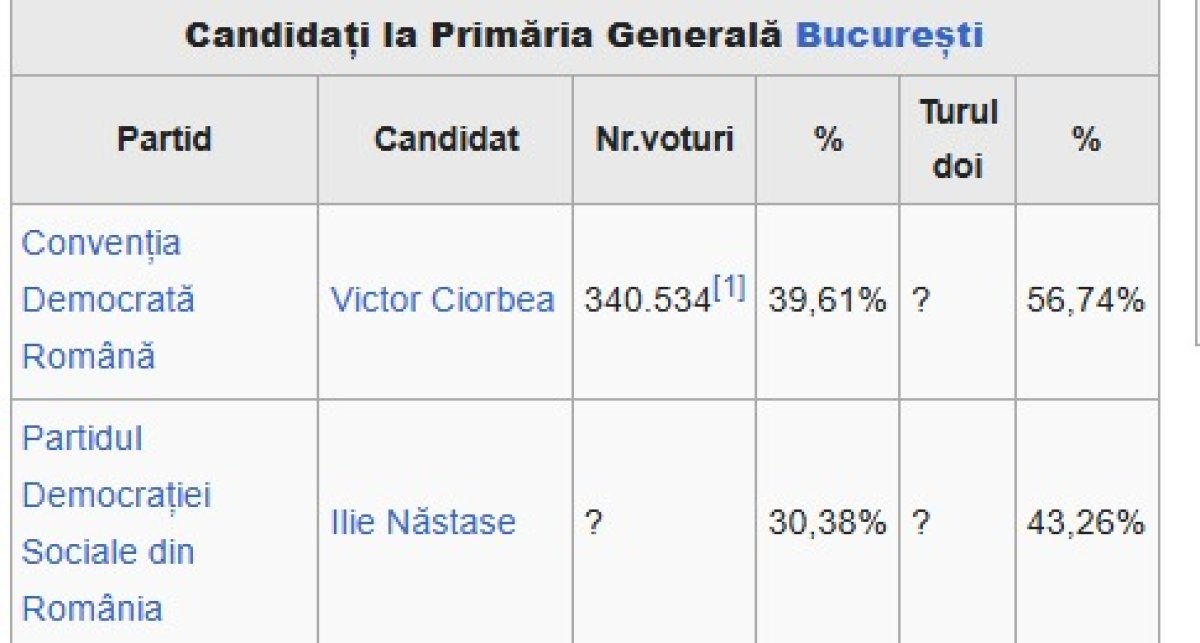Select the 43,26% second-round cell
Screen dimensions: 1200x643
1087,522
